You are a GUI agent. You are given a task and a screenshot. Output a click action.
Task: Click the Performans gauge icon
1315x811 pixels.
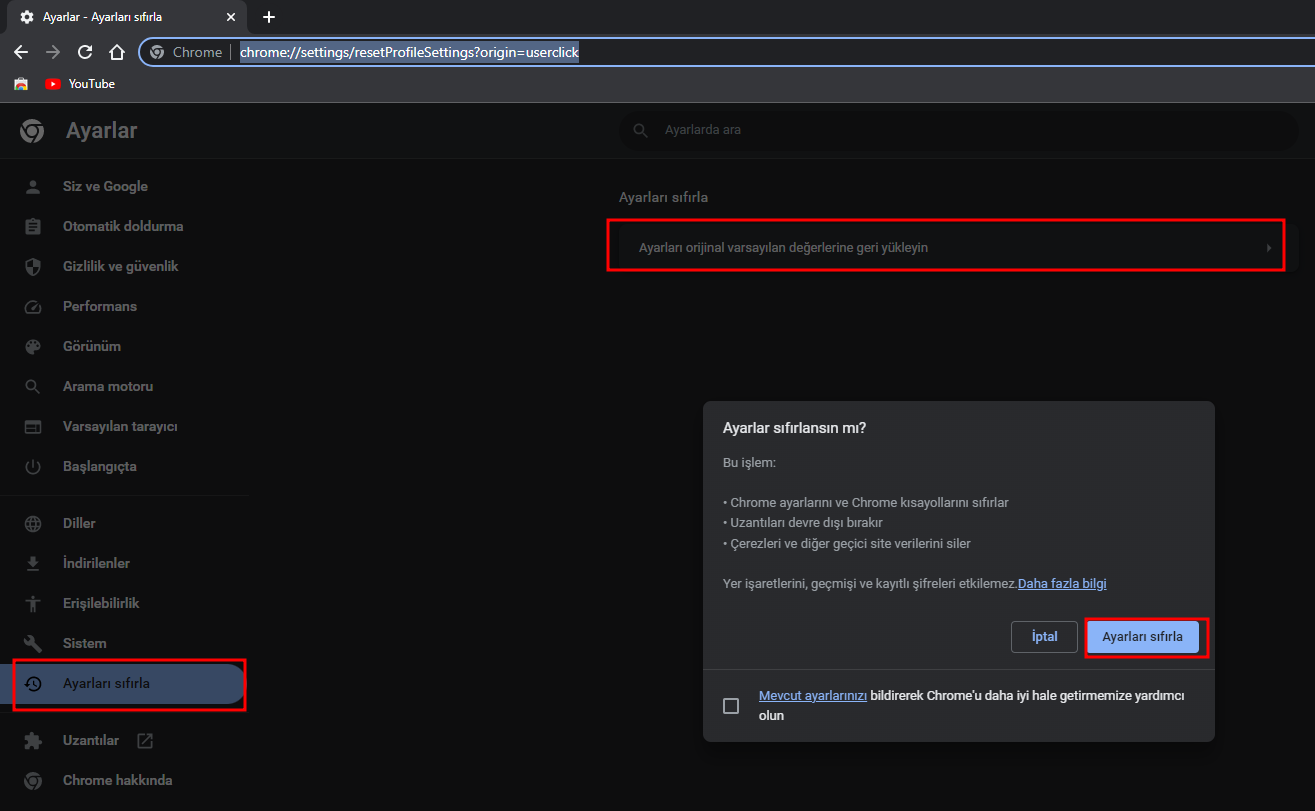pos(33,306)
